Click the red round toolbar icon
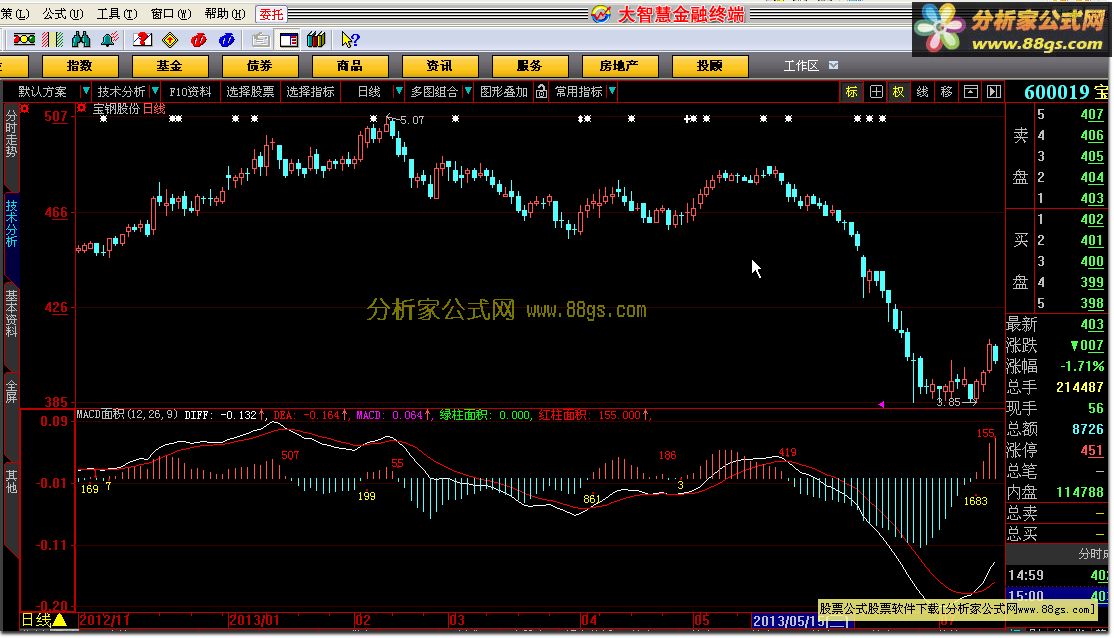This screenshot has width=1114, height=638. point(199,40)
